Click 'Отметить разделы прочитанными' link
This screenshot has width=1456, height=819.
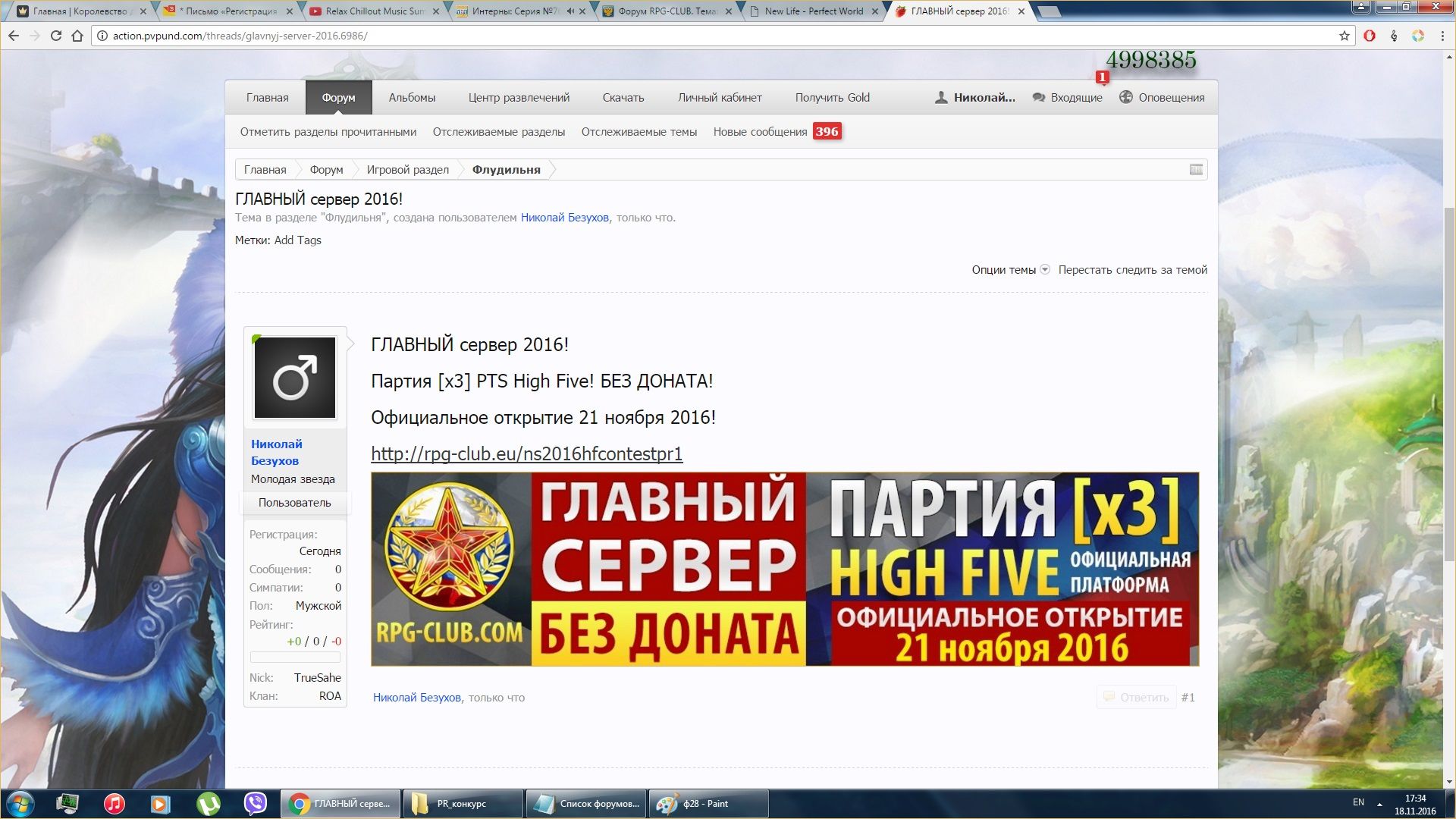pyautogui.click(x=328, y=132)
